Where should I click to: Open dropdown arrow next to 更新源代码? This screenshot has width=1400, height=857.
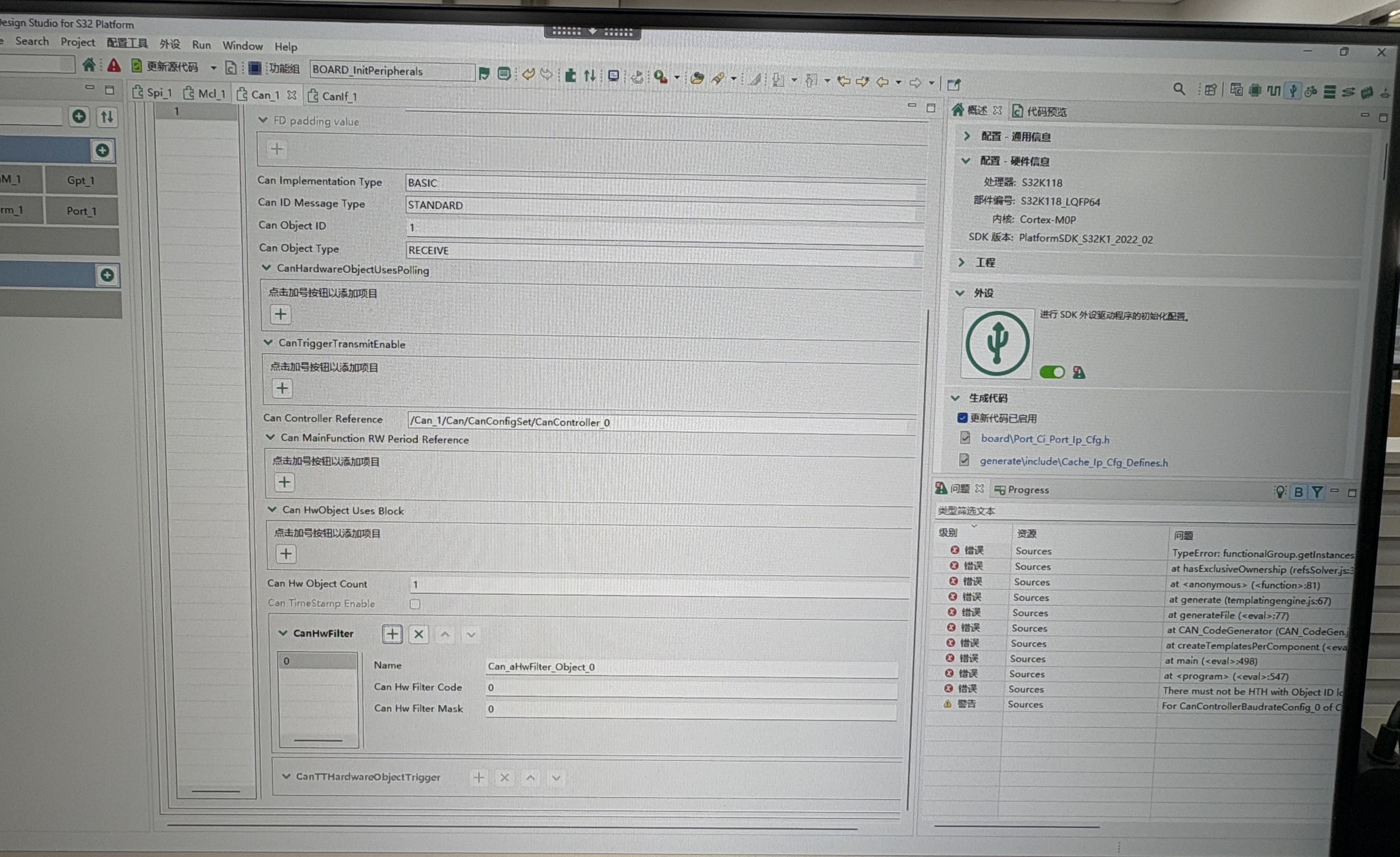tap(214, 68)
